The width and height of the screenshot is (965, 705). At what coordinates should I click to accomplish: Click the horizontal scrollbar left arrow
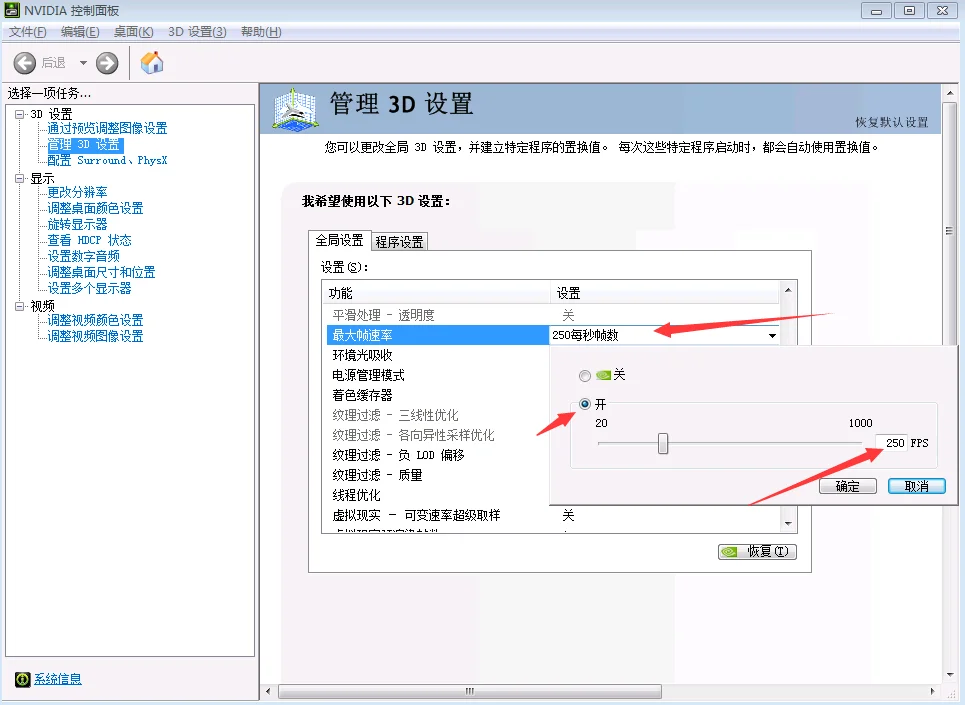268,691
